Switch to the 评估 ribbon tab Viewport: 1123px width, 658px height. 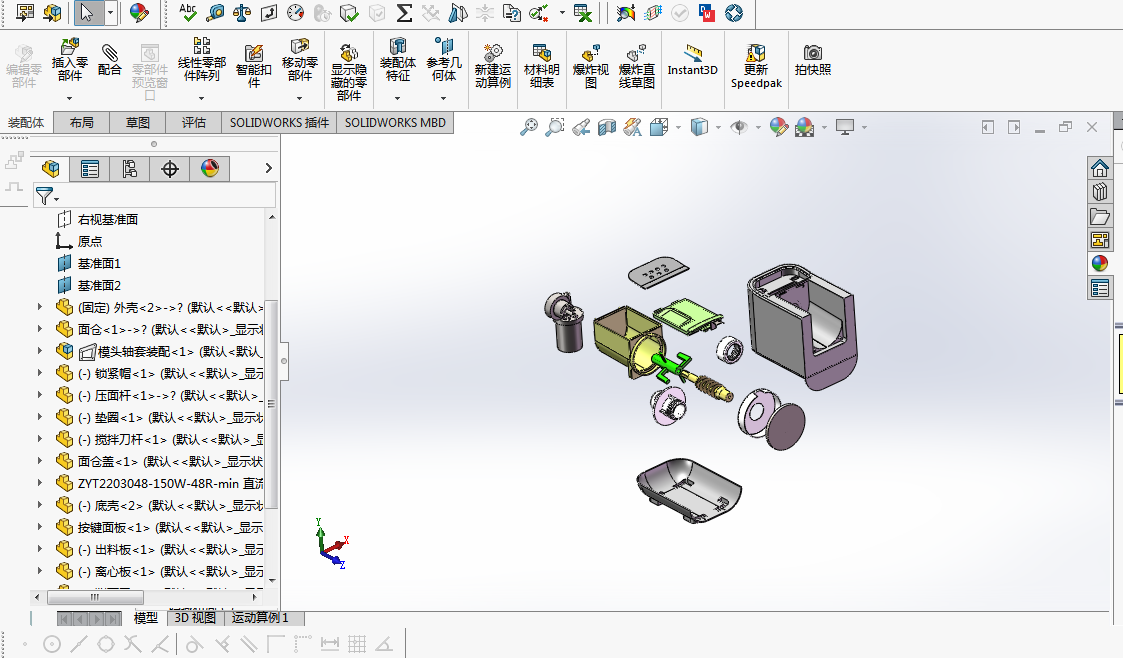click(x=193, y=122)
